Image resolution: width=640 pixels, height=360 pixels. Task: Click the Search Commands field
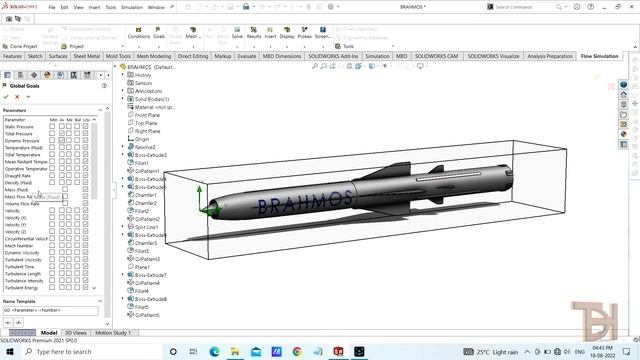[524, 7]
